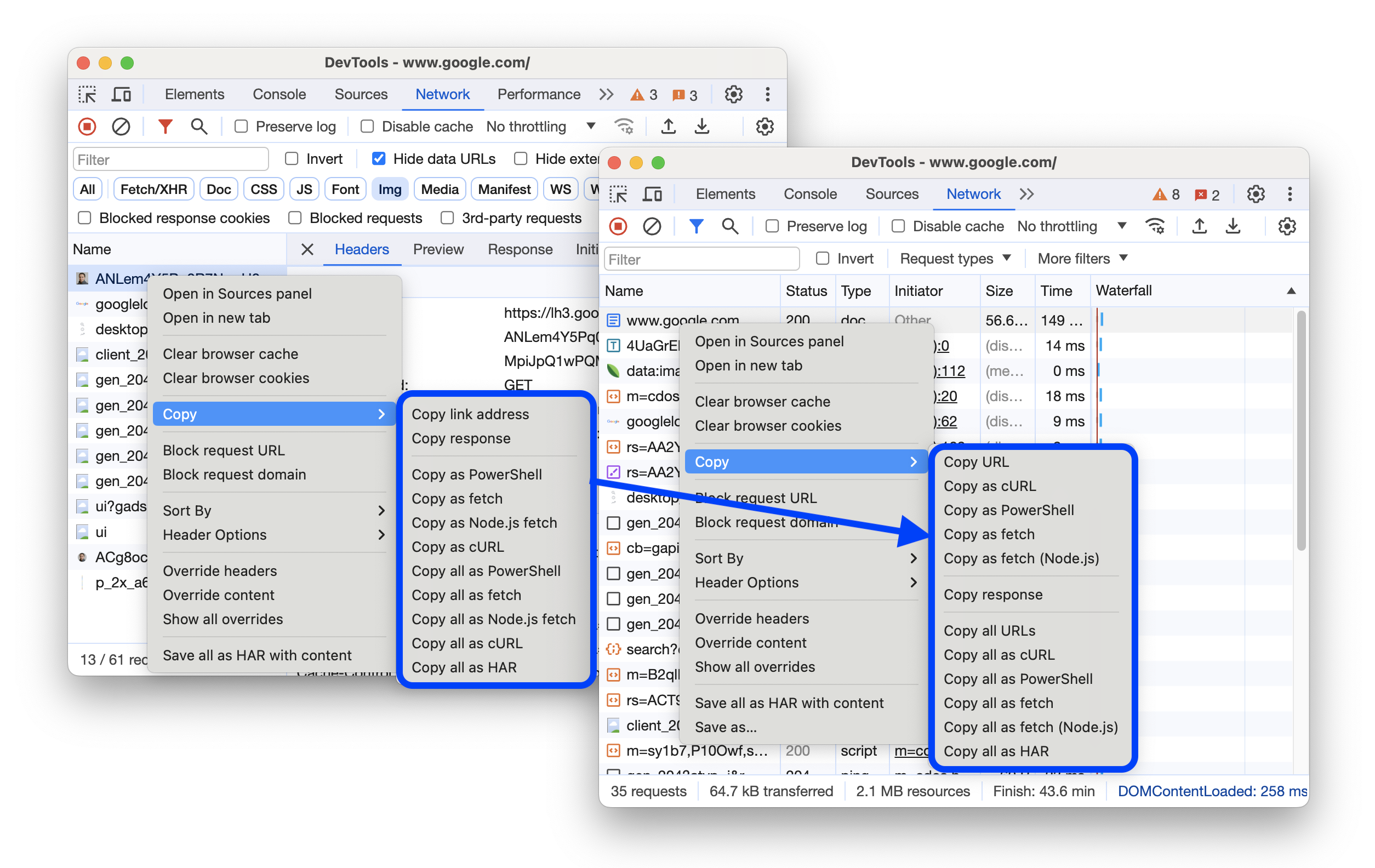Click Copy as fetch (Node.js) option
The height and width of the screenshot is (868, 1375).
tap(1021, 558)
